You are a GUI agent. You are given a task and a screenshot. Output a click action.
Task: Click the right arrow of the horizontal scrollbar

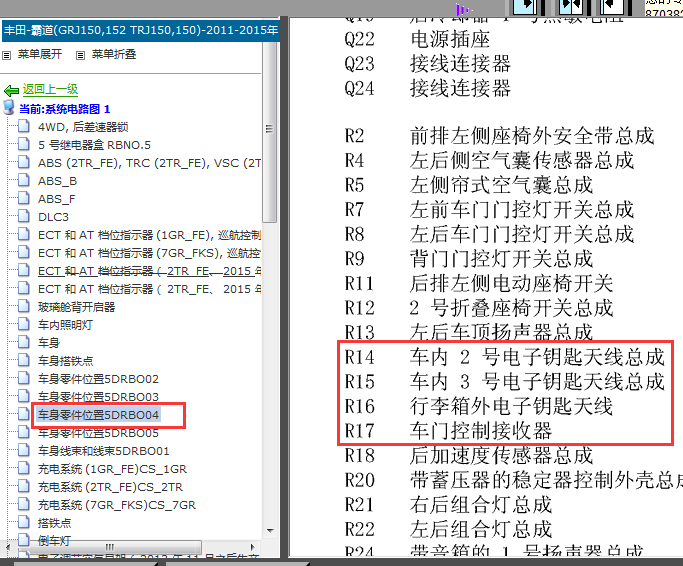tap(253, 546)
